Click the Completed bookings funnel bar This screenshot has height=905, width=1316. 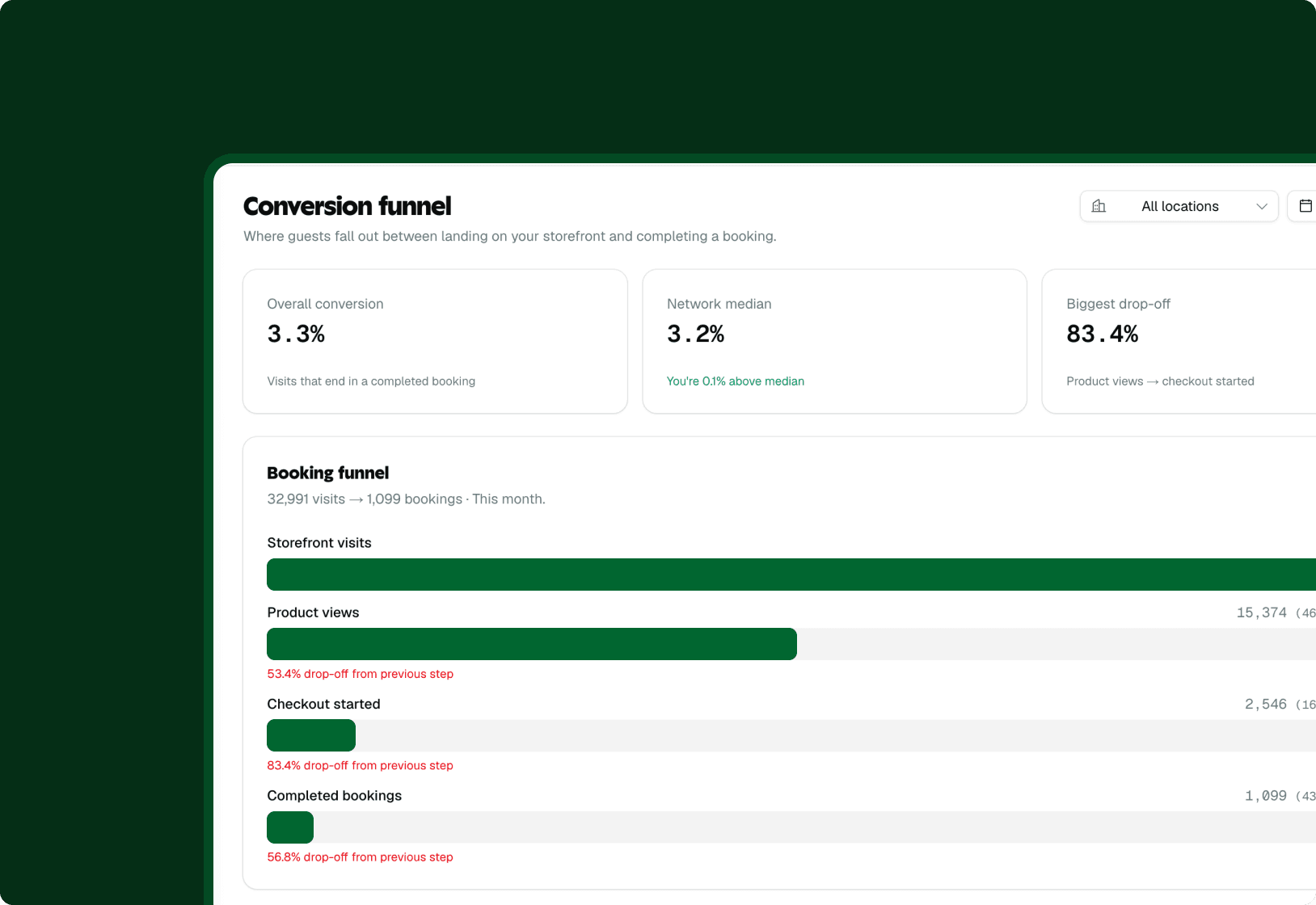tap(290, 827)
